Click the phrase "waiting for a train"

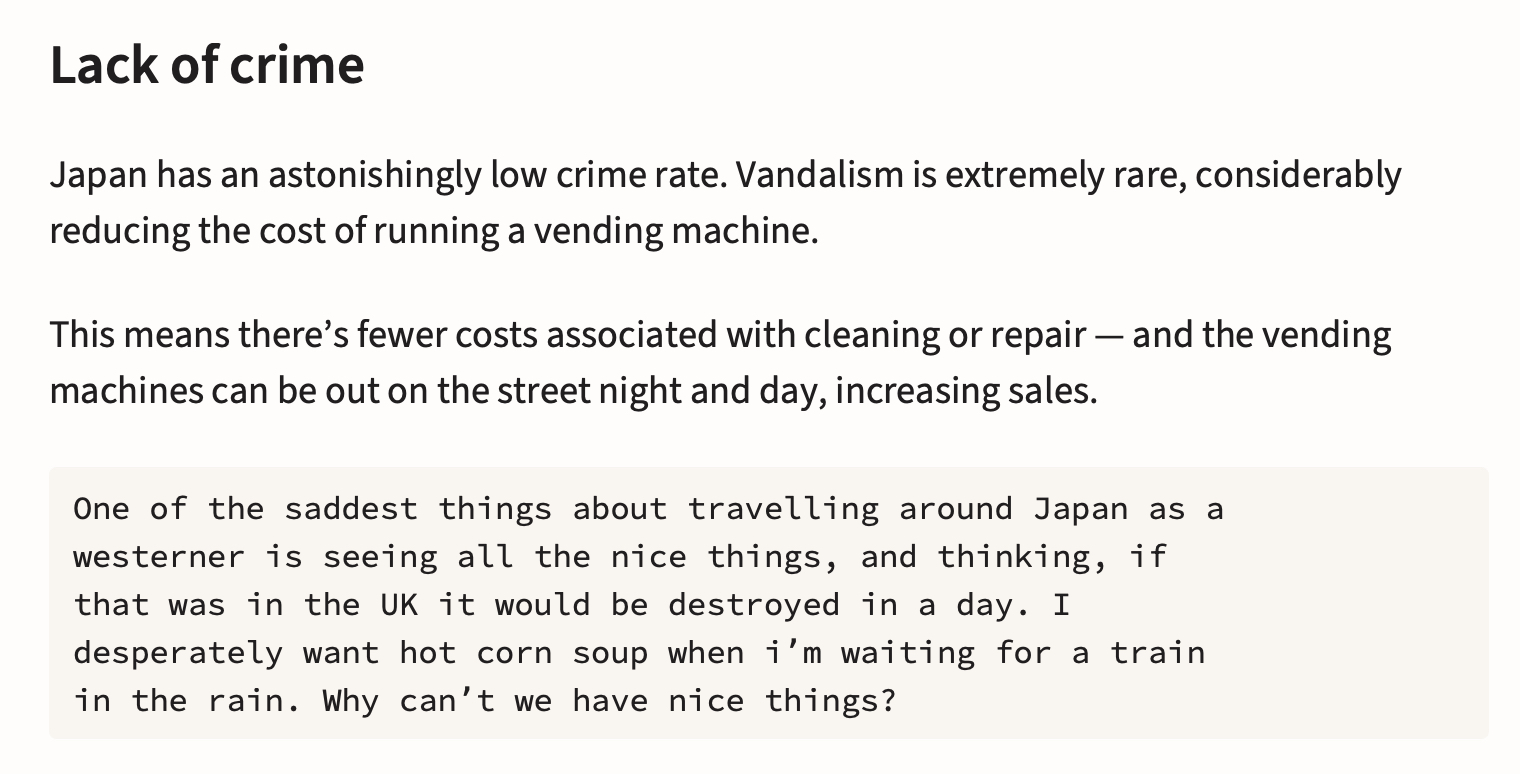pos(1023,653)
